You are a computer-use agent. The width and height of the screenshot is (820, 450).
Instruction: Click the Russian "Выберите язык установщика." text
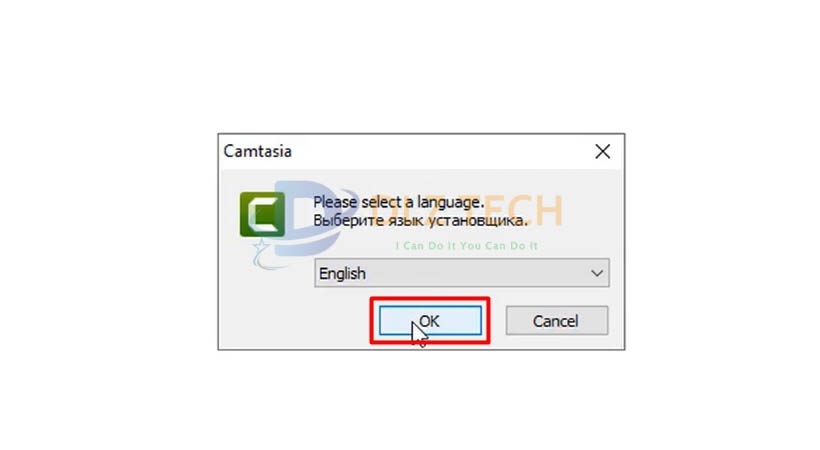[x=420, y=220]
